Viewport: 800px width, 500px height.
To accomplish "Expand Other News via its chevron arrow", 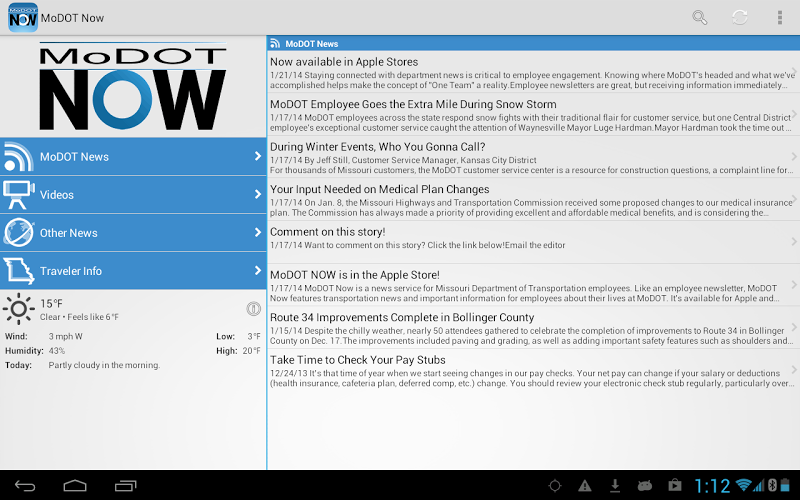I will [258, 232].
